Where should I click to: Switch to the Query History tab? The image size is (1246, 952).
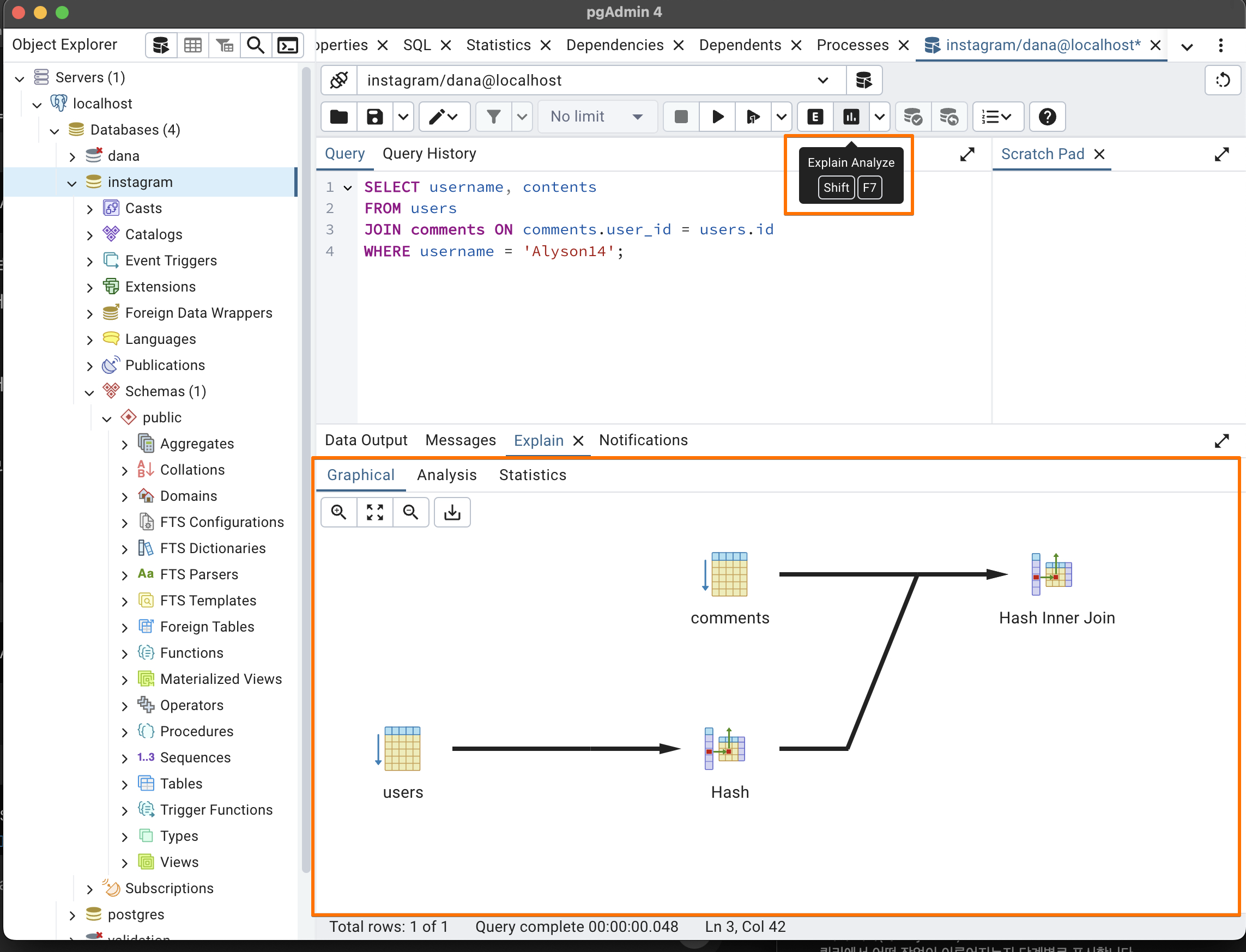pyautogui.click(x=429, y=154)
